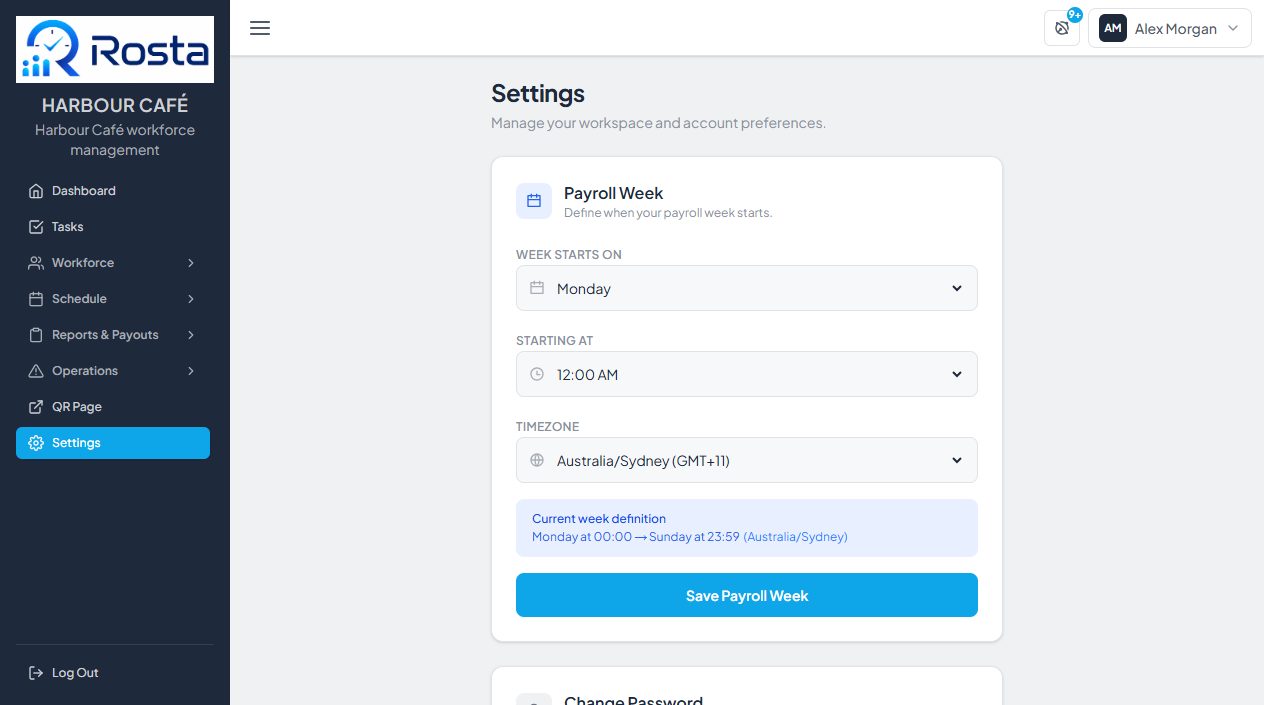Open the Starting At 12:00 AM dropdown
The height and width of the screenshot is (705, 1264).
(747, 374)
